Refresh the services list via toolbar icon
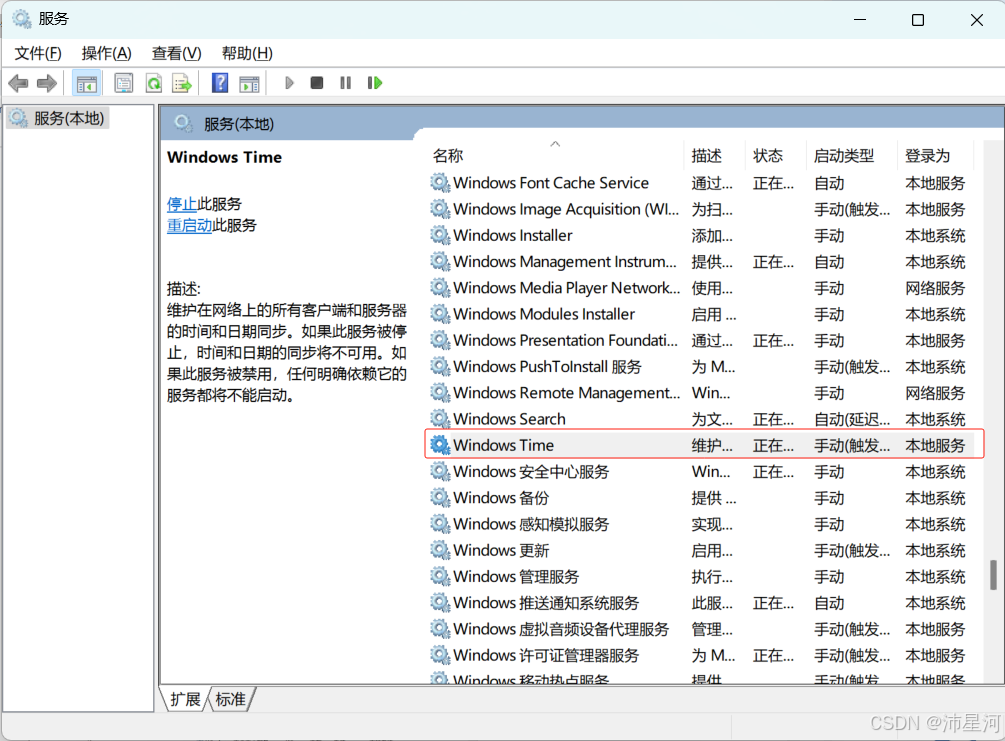Screen dimensions: 1005x741 [x=154, y=83]
